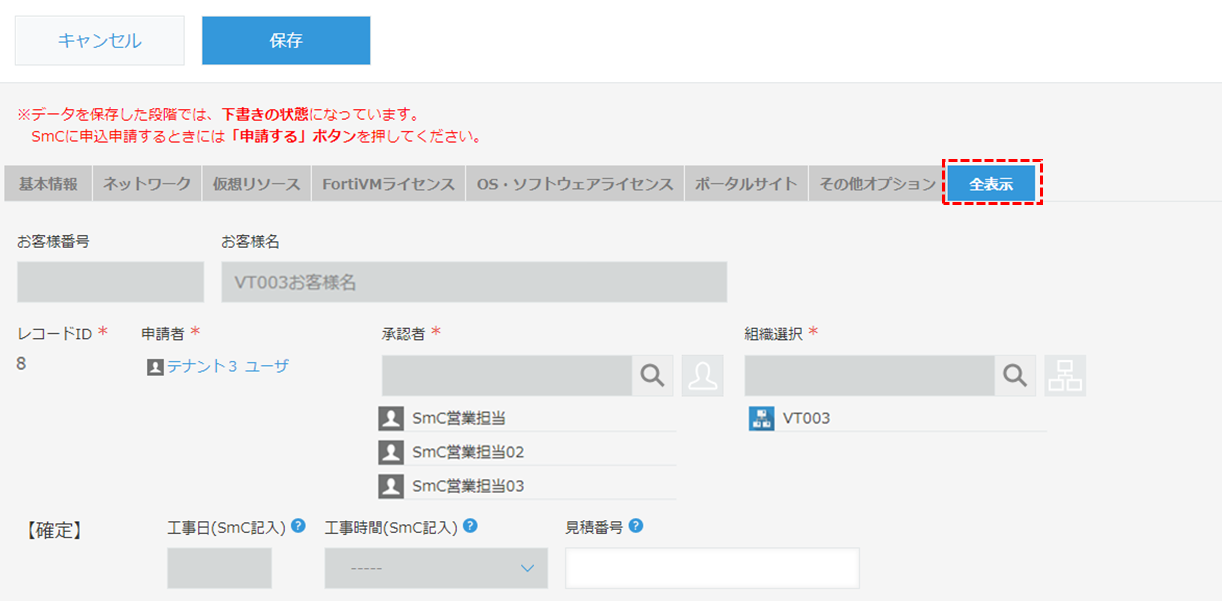The height and width of the screenshot is (601, 1222).
Task: Go to the ポータルサイト tab
Action: click(x=746, y=184)
